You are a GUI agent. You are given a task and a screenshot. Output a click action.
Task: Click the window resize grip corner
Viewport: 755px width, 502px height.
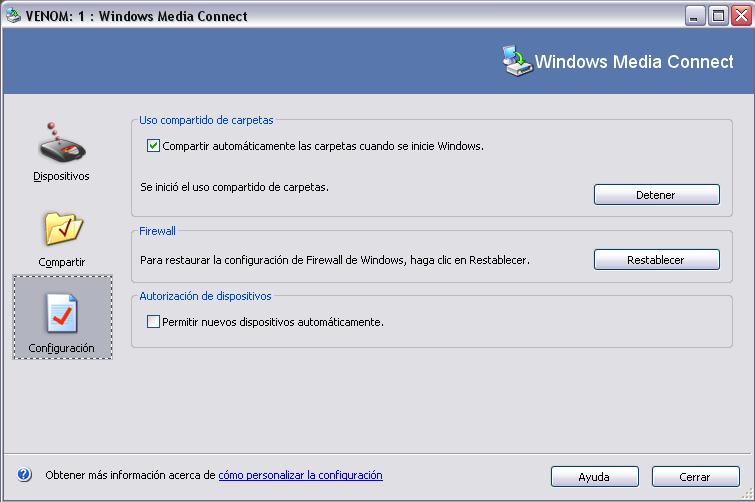click(747, 494)
